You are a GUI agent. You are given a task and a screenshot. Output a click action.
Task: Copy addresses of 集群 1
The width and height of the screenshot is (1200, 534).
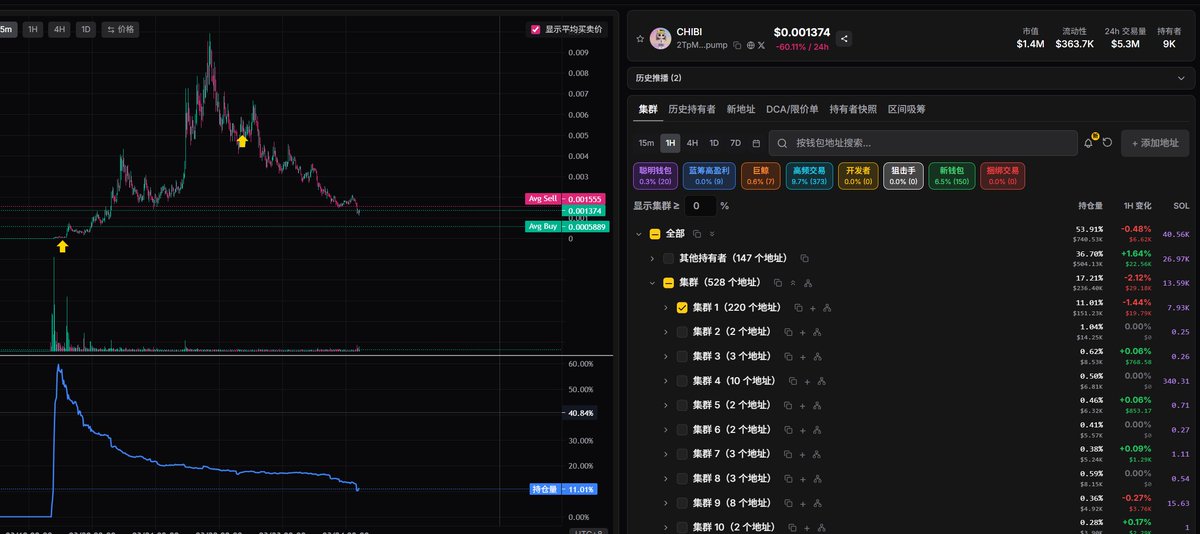tap(799, 308)
